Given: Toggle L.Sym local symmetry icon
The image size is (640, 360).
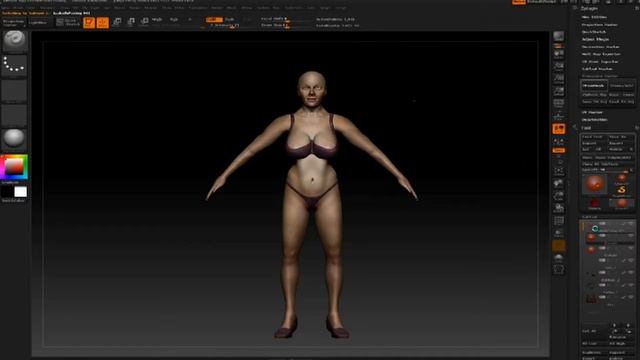Looking at the screenshot, I should click(x=559, y=142).
